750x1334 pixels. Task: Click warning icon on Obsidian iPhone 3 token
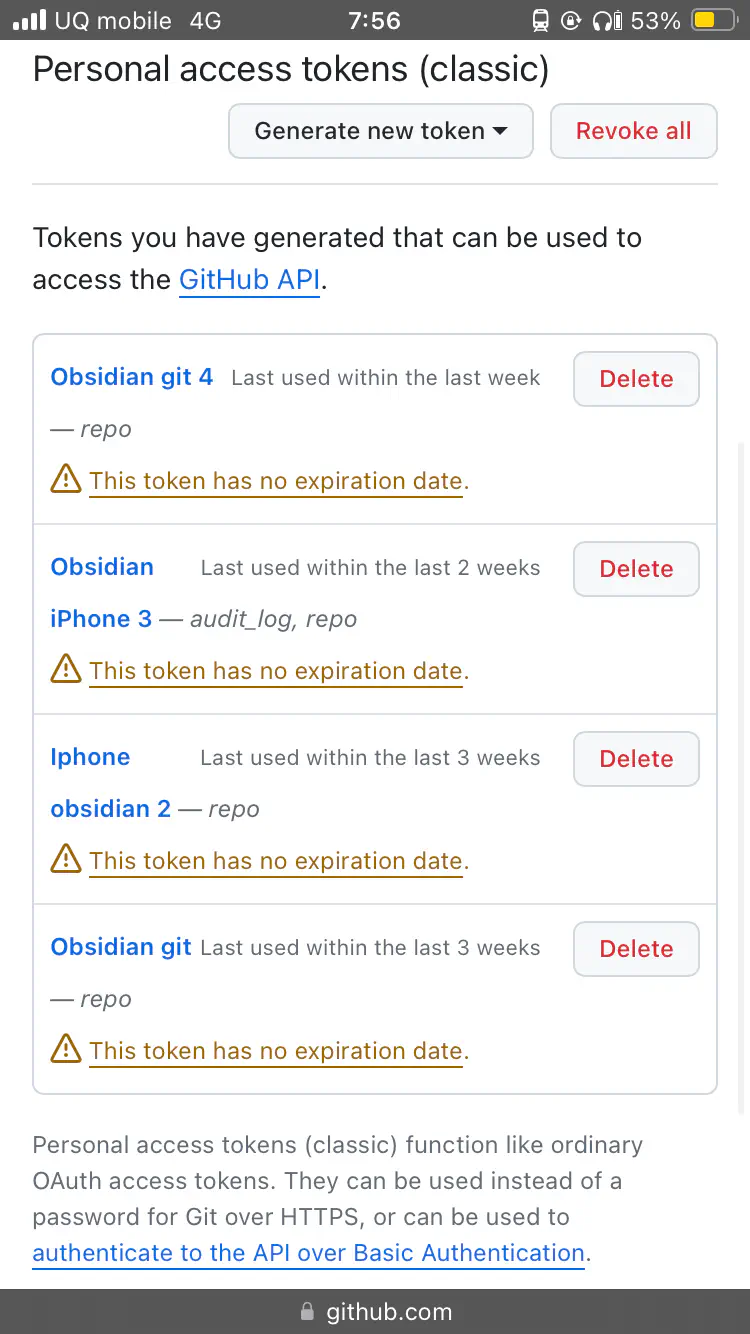tap(66, 670)
